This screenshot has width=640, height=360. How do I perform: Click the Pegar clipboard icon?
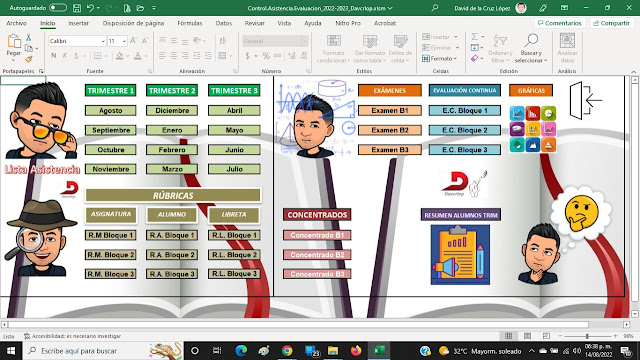click(x=13, y=41)
